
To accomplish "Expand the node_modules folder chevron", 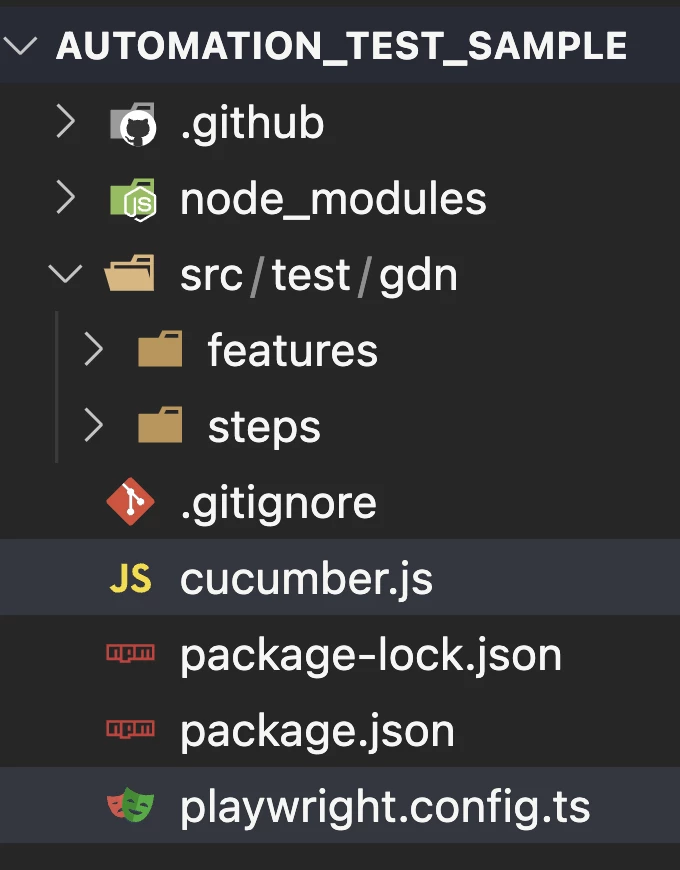I will [x=66, y=199].
